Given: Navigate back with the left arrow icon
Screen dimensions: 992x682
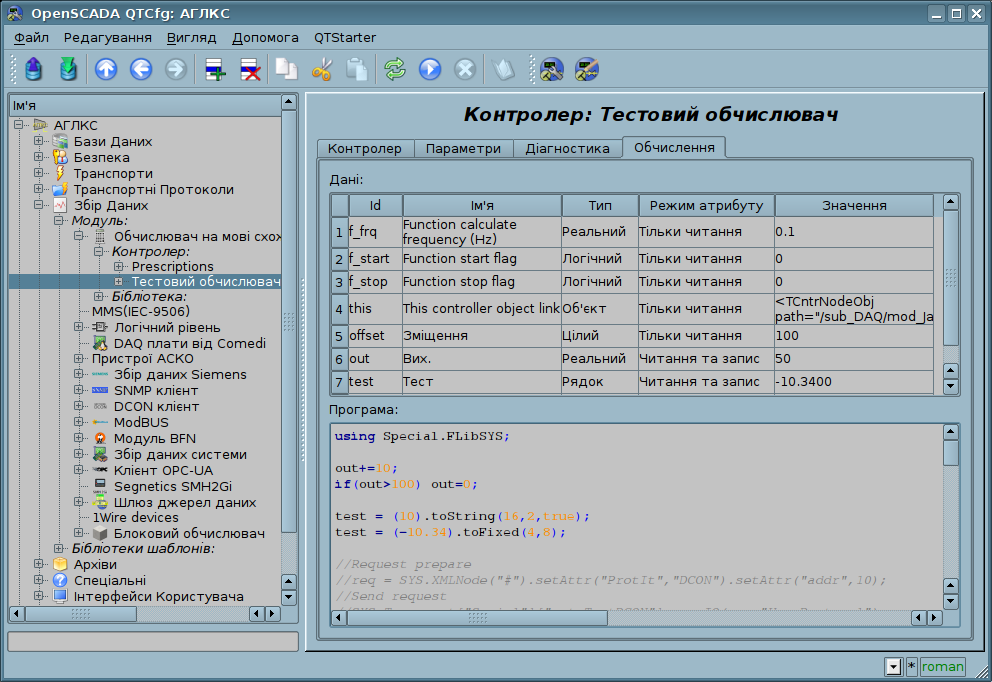Looking at the screenshot, I should 140,69.
